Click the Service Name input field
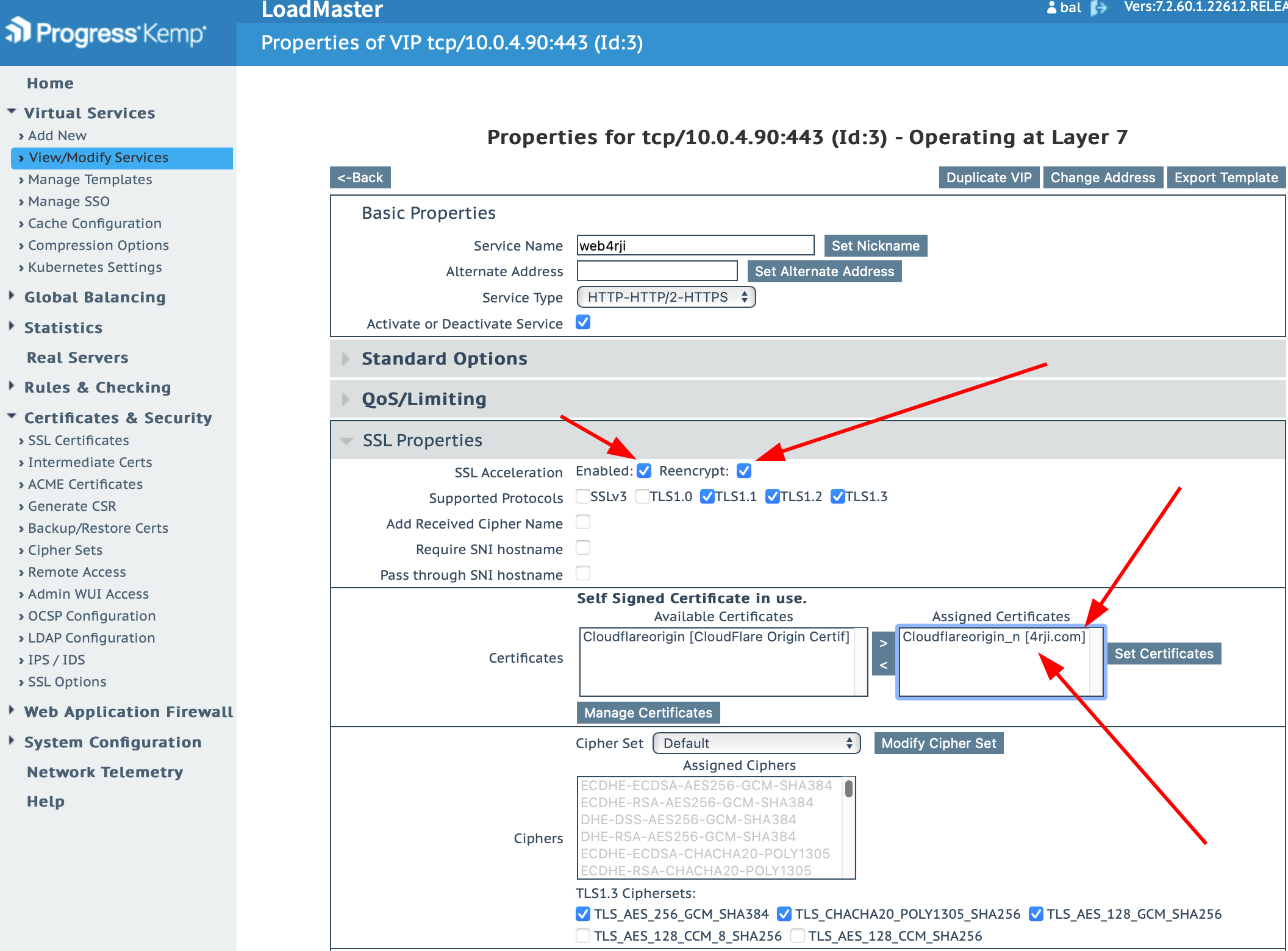 pyautogui.click(x=695, y=246)
